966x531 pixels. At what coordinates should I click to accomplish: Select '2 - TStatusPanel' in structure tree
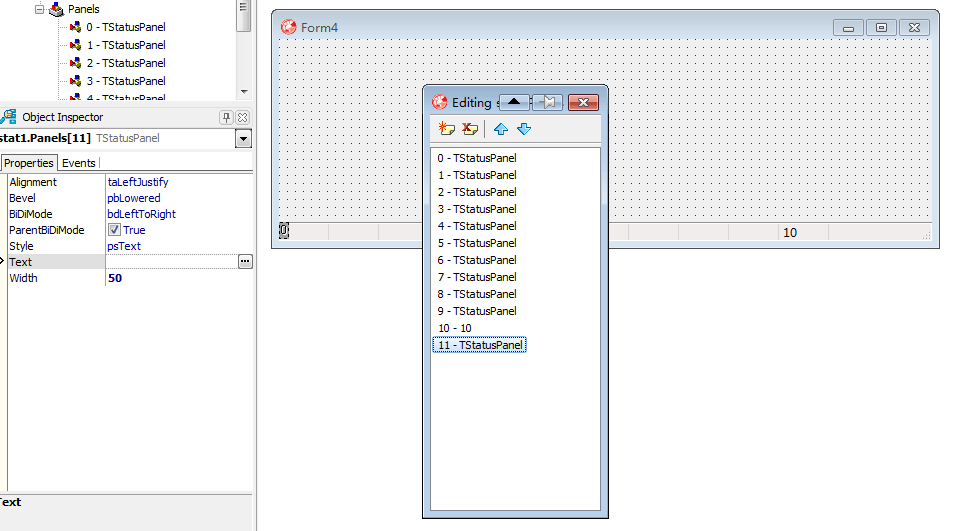click(x=125, y=63)
